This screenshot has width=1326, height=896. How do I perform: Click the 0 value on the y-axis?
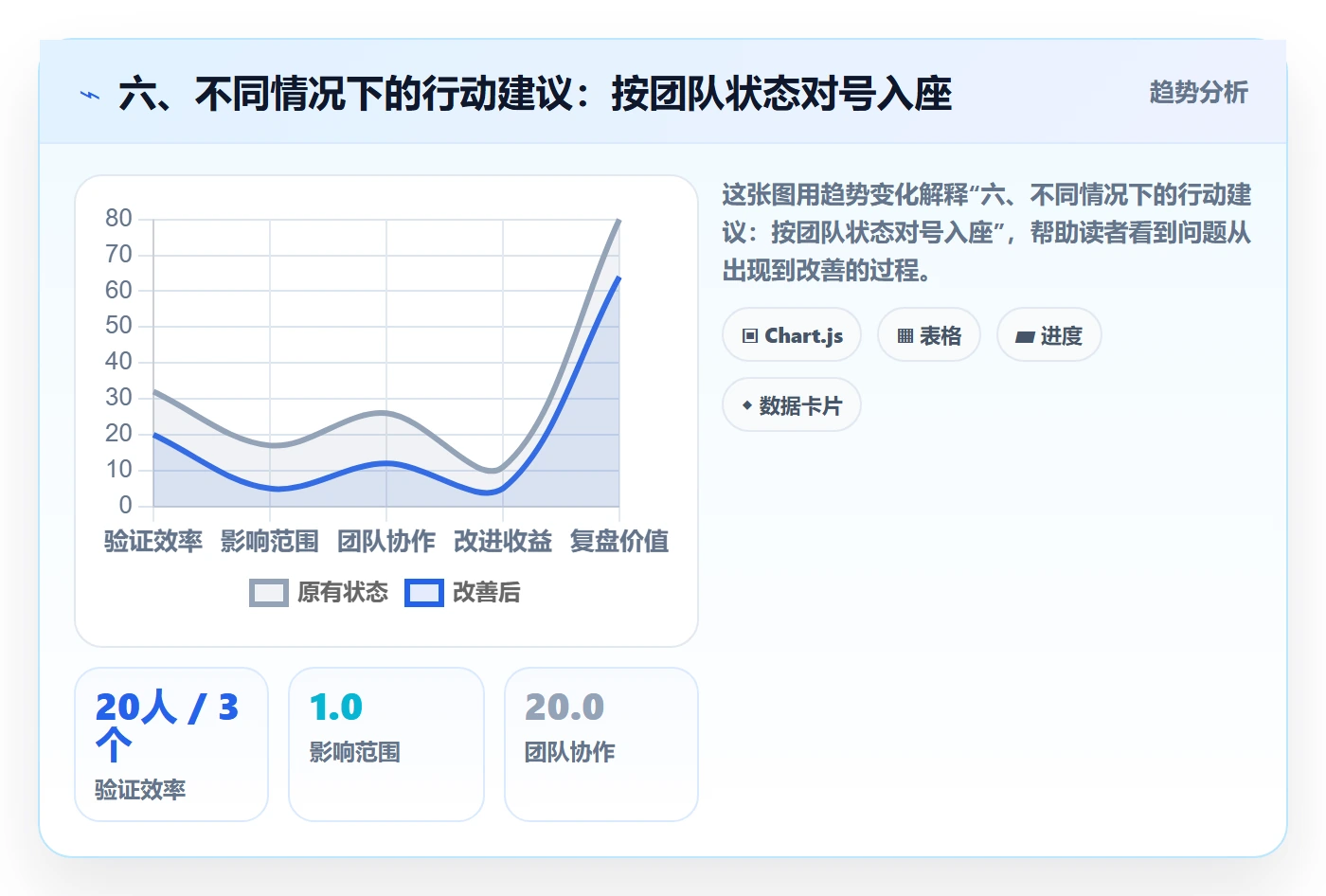pos(126,506)
